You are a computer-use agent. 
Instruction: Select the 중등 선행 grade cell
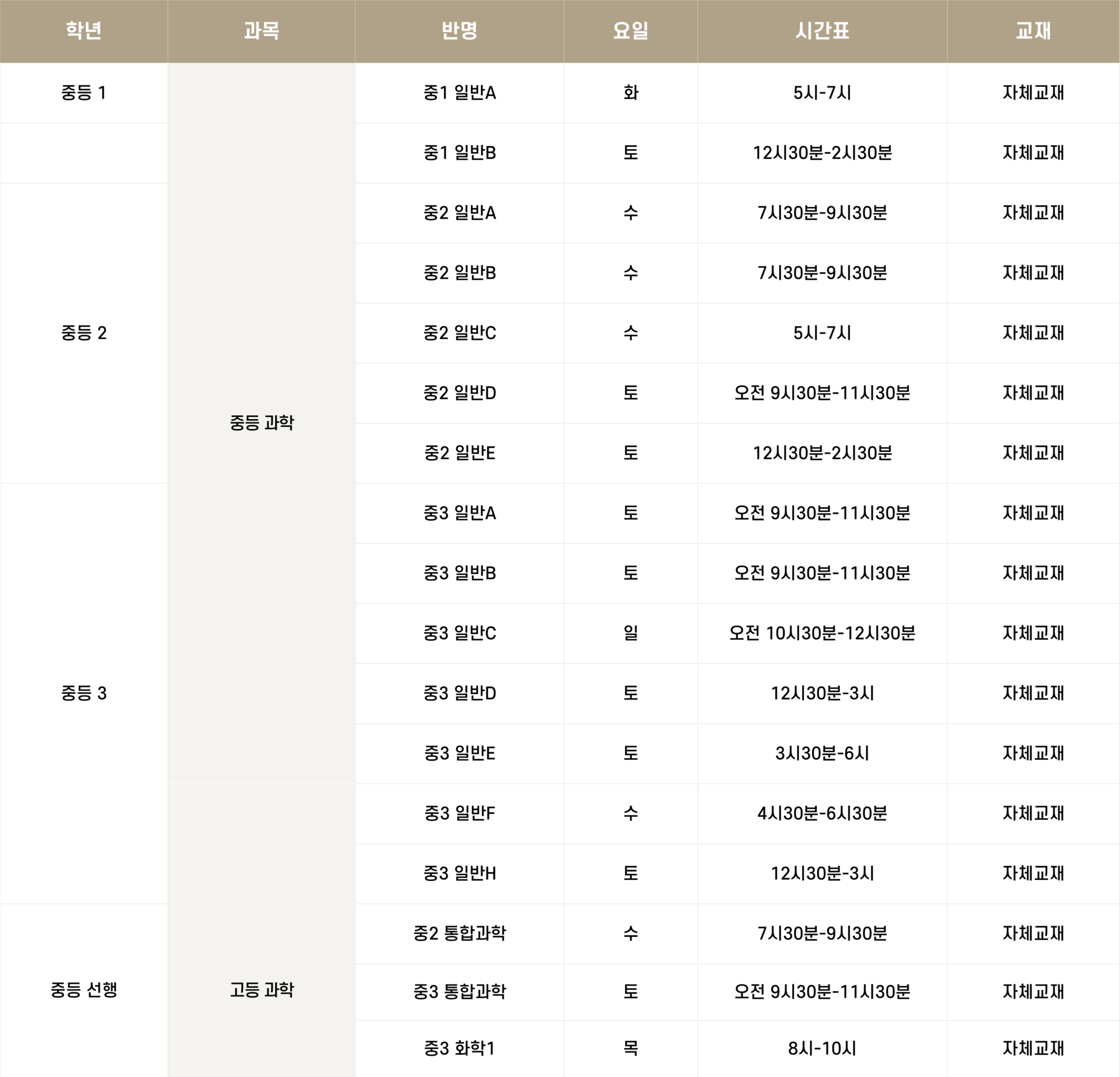(x=83, y=990)
